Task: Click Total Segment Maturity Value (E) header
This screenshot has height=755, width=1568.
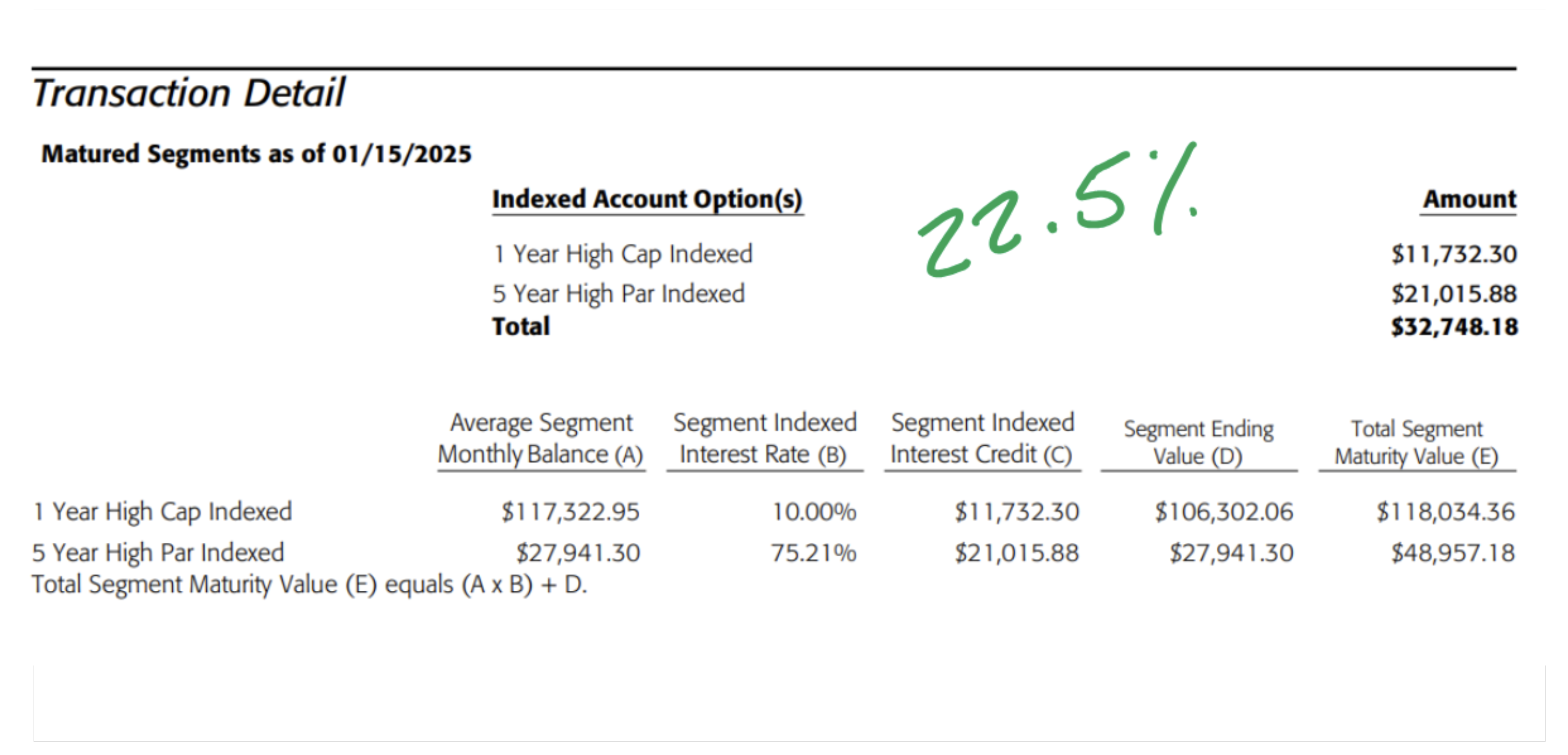Action: click(1417, 442)
